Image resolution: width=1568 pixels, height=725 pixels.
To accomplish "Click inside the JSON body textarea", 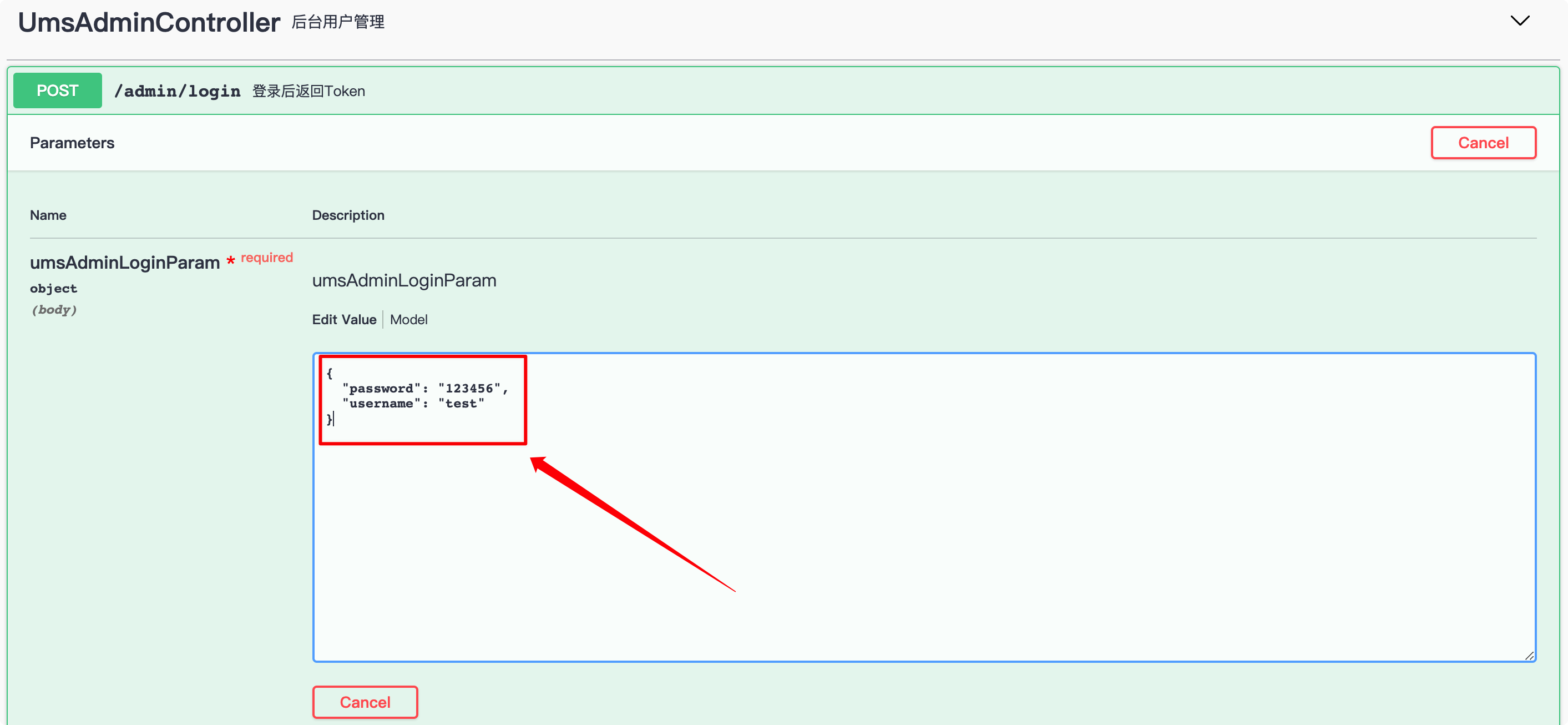I will tap(924, 507).
